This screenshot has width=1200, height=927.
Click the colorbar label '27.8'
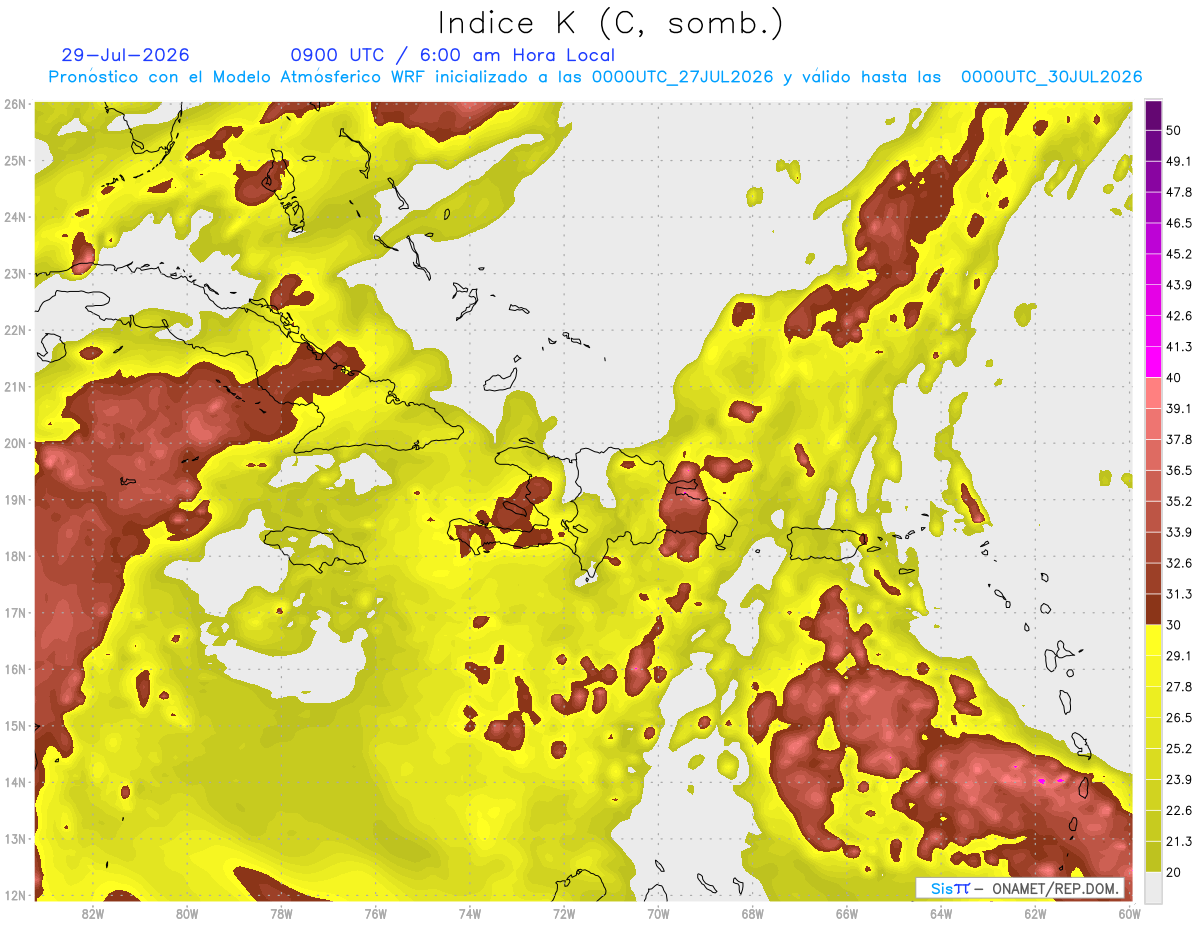pos(1179,687)
